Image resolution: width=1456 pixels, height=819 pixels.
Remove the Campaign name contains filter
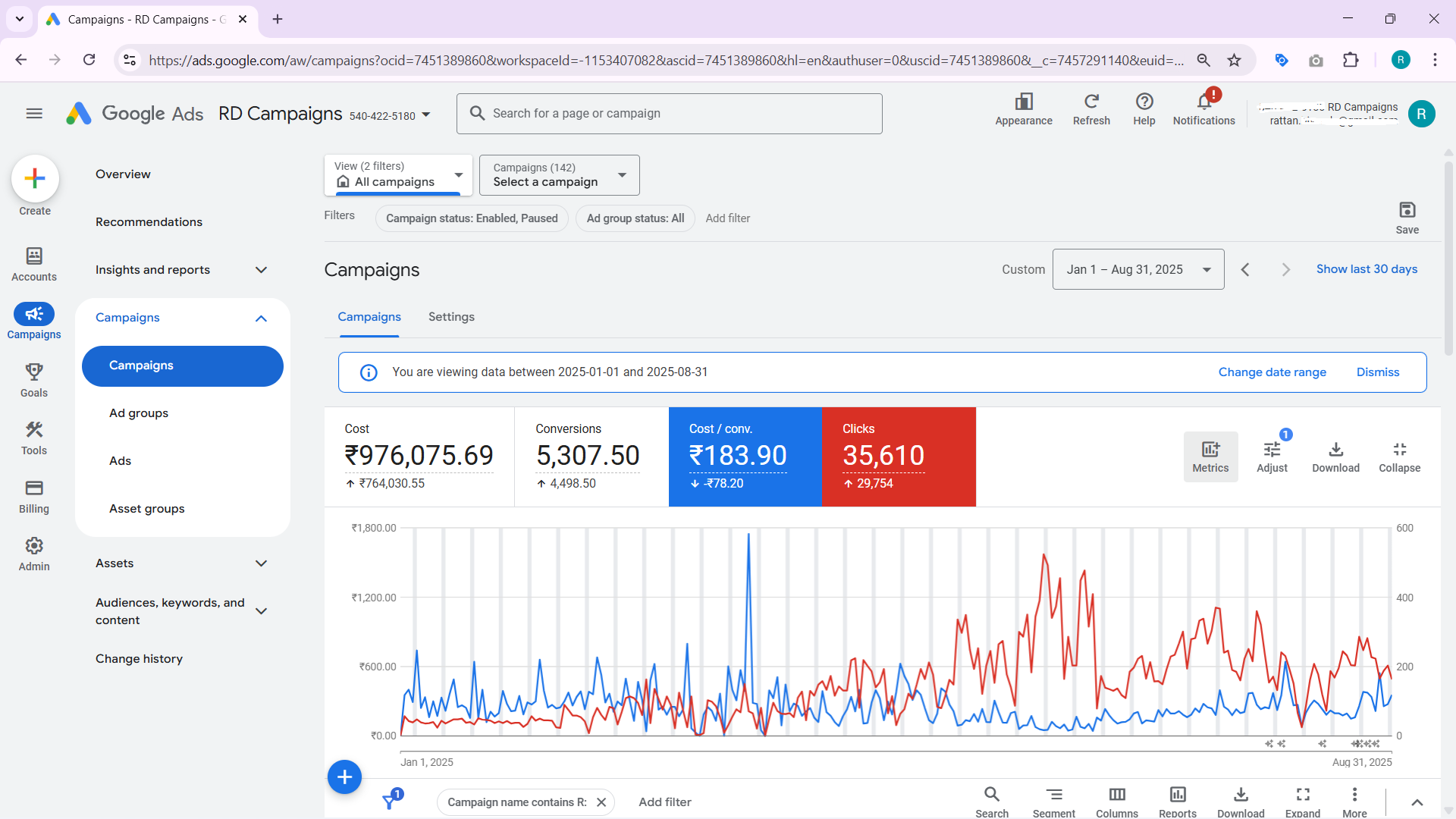coord(601,802)
